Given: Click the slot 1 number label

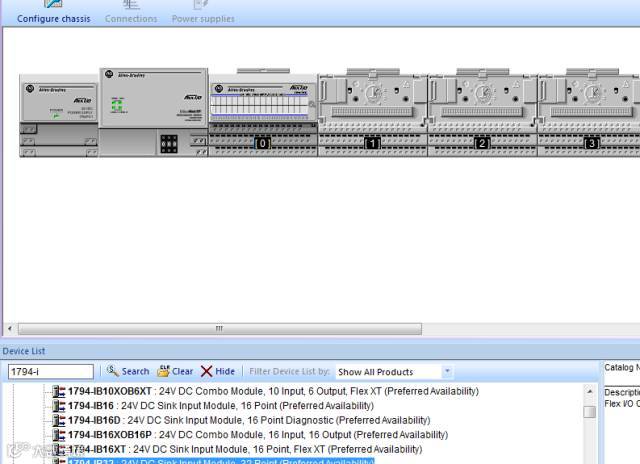Looking at the screenshot, I should 372,144.
